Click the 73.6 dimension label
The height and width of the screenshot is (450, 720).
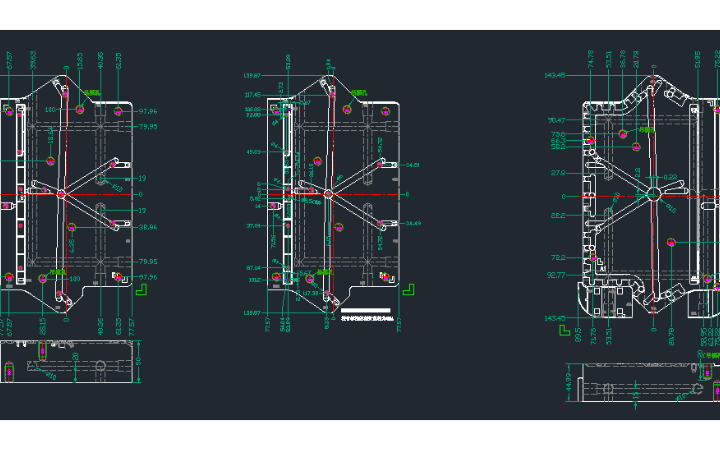click(558, 135)
